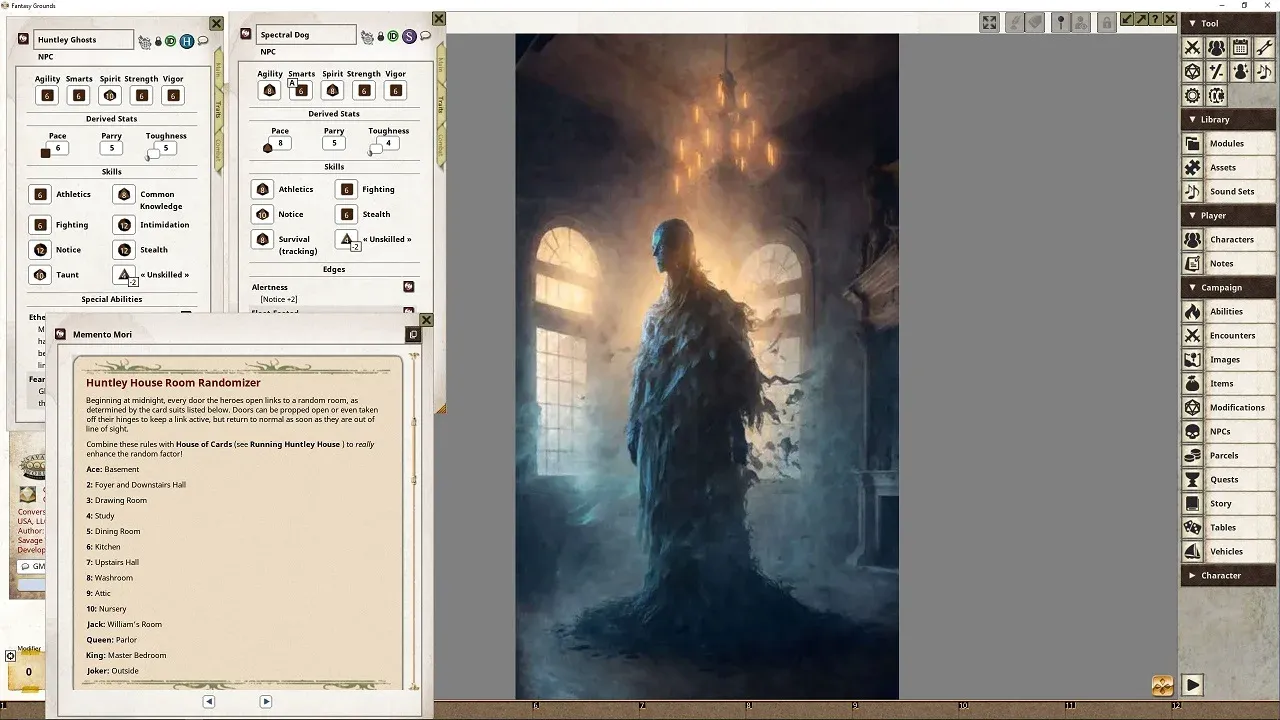Click the S token on Spectral Dog
This screenshot has height=720, width=1280.
pos(408,36)
